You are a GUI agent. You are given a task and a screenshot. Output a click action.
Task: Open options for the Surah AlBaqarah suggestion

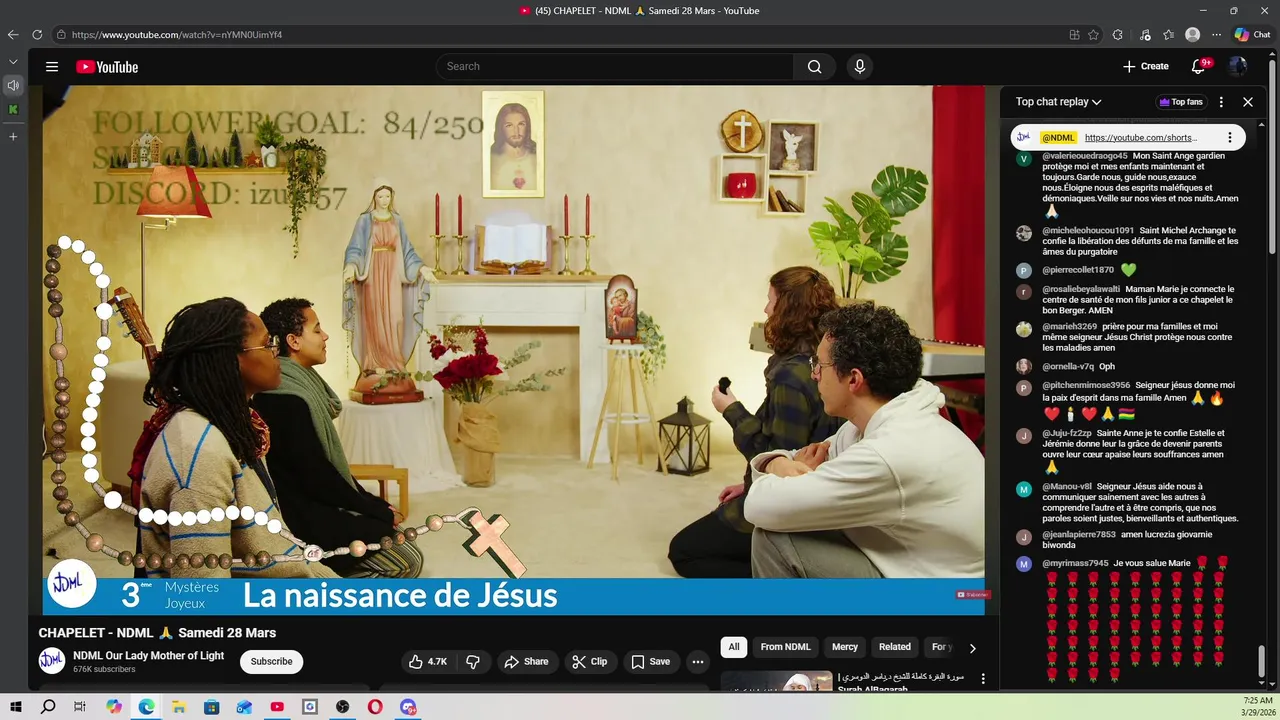pos(983,678)
